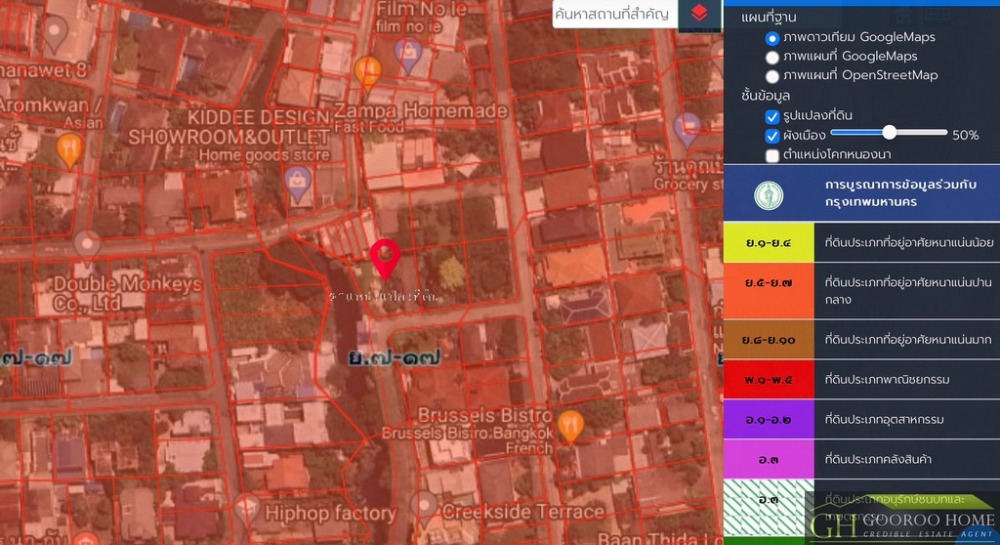Click the Bangkok Metropolitan green emblem
1000x545 pixels.
(x=768, y=195)
